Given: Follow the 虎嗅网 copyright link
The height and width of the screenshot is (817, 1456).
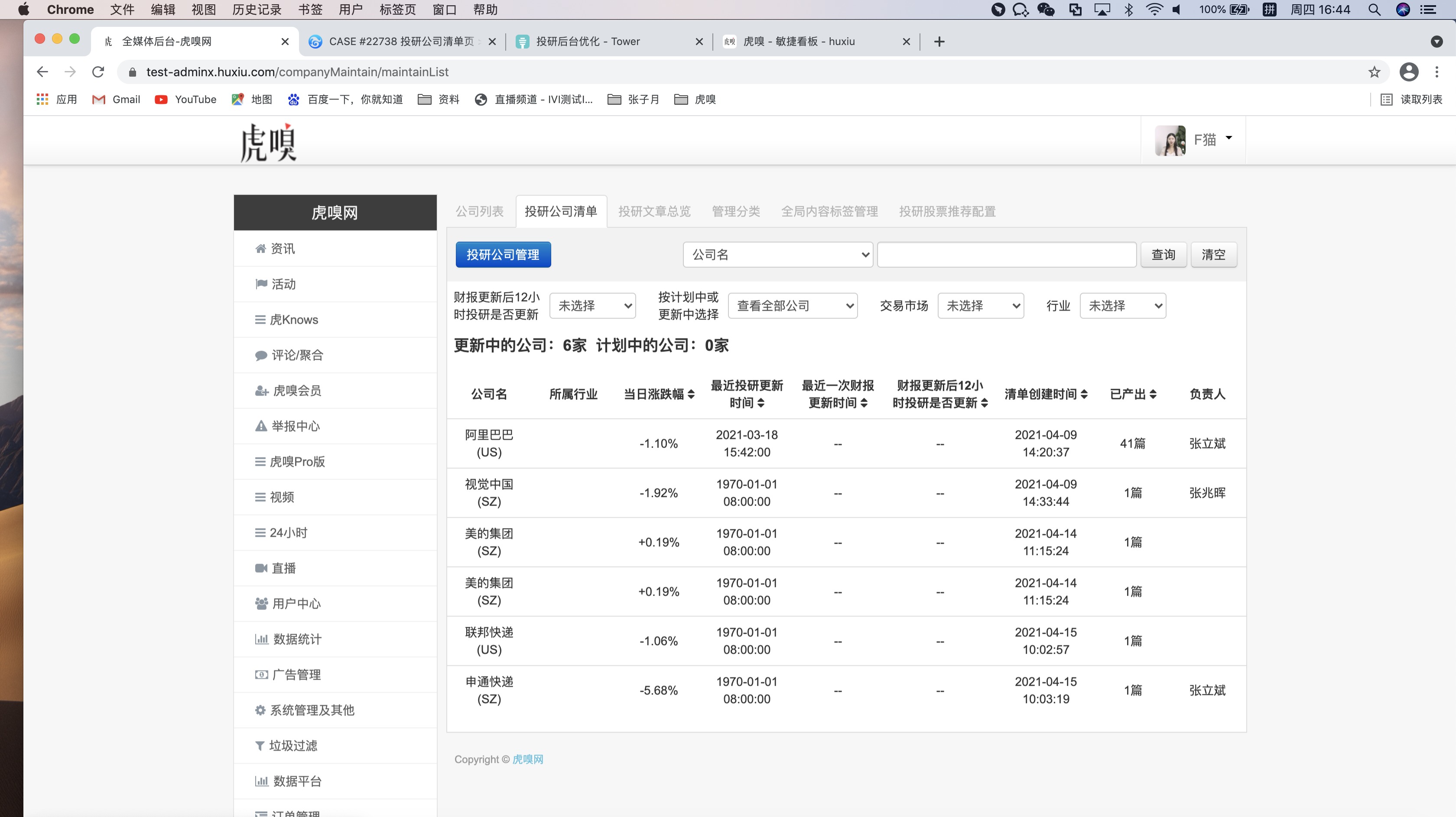Looking at the screenshot, I should tap(527, 759).
